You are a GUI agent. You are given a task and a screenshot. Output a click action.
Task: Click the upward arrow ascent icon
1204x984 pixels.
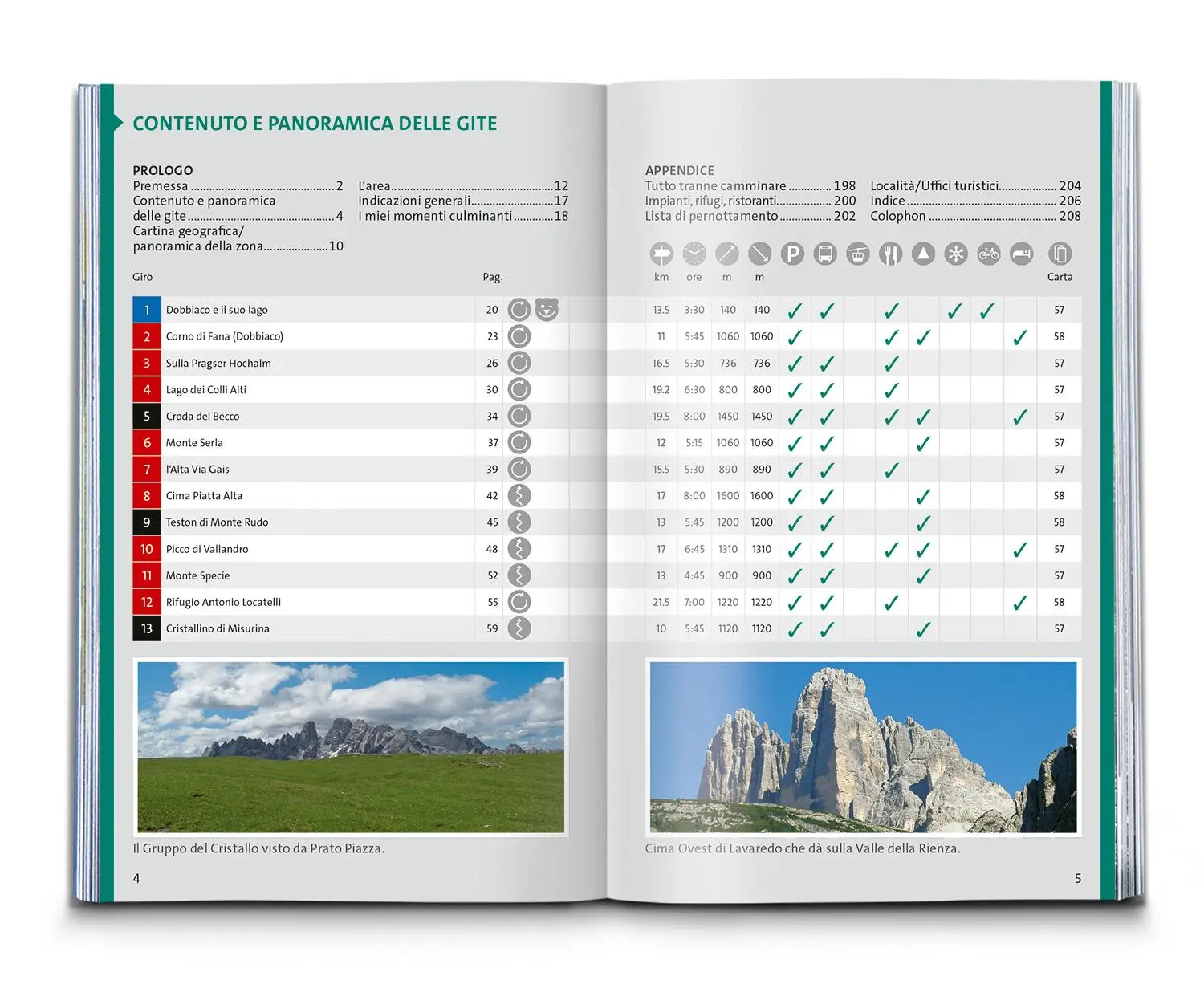point(727,254)
